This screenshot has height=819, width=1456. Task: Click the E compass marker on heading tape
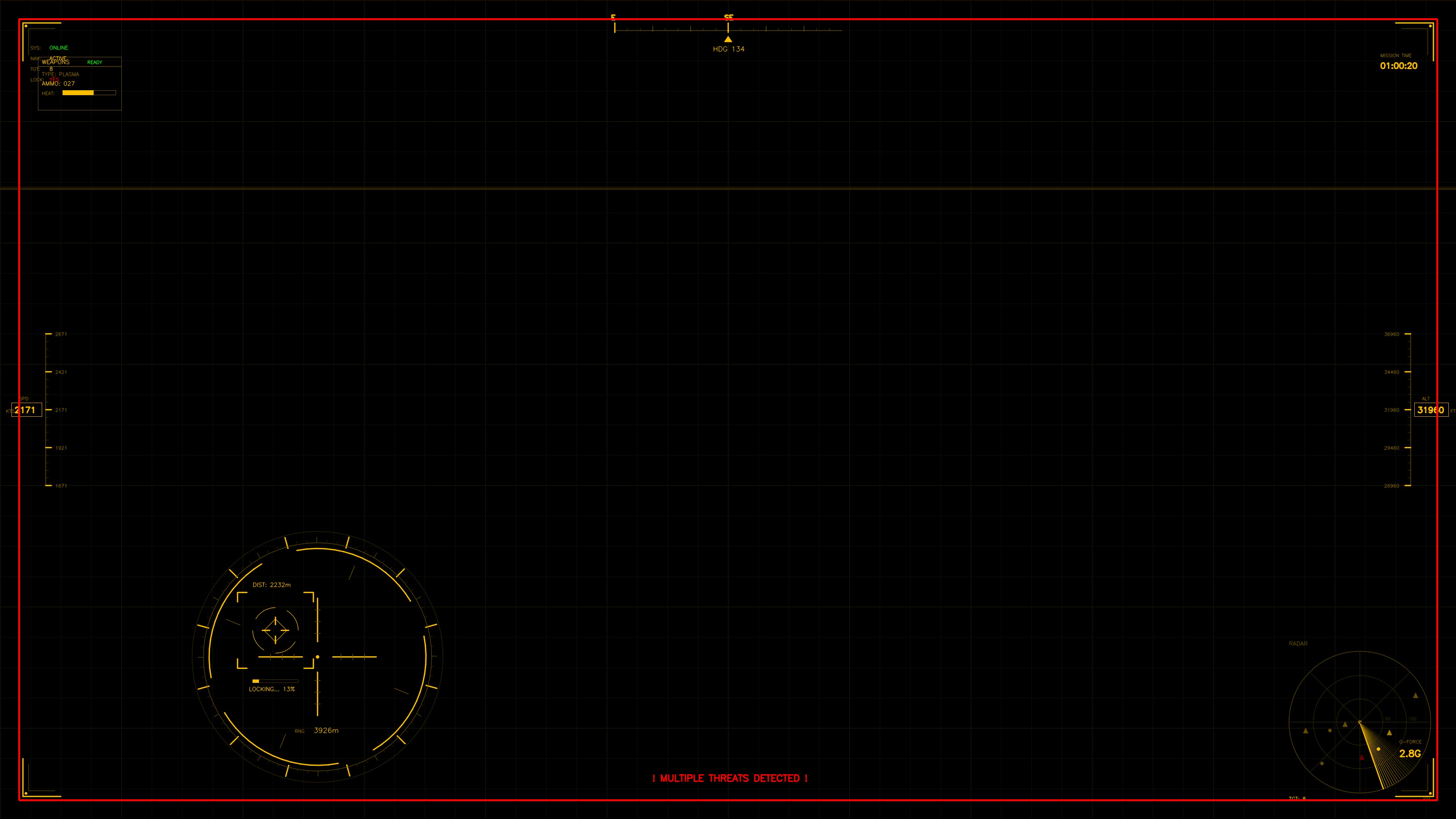click(613, 17)
